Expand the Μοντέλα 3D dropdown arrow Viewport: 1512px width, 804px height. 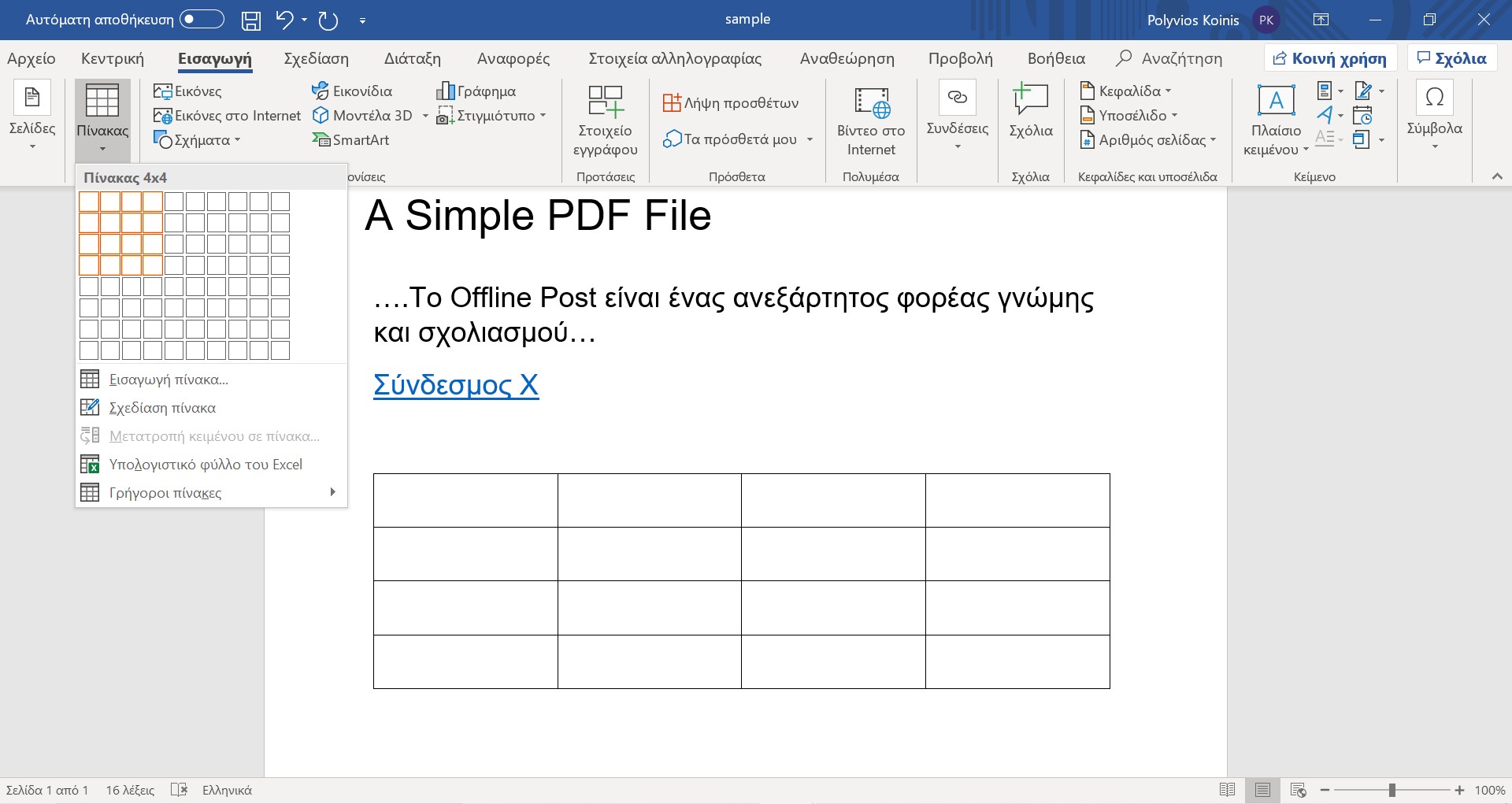[x=425, y=116]
